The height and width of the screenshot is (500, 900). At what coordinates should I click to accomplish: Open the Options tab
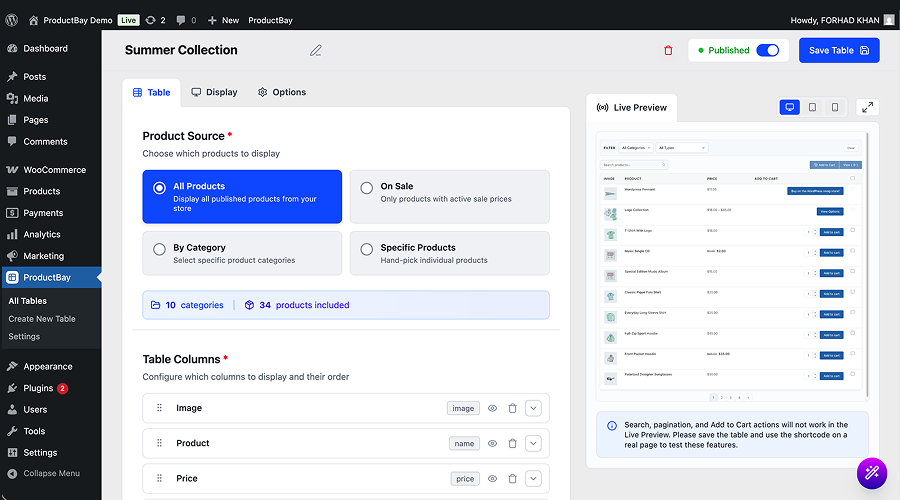(x=281, y=92)
